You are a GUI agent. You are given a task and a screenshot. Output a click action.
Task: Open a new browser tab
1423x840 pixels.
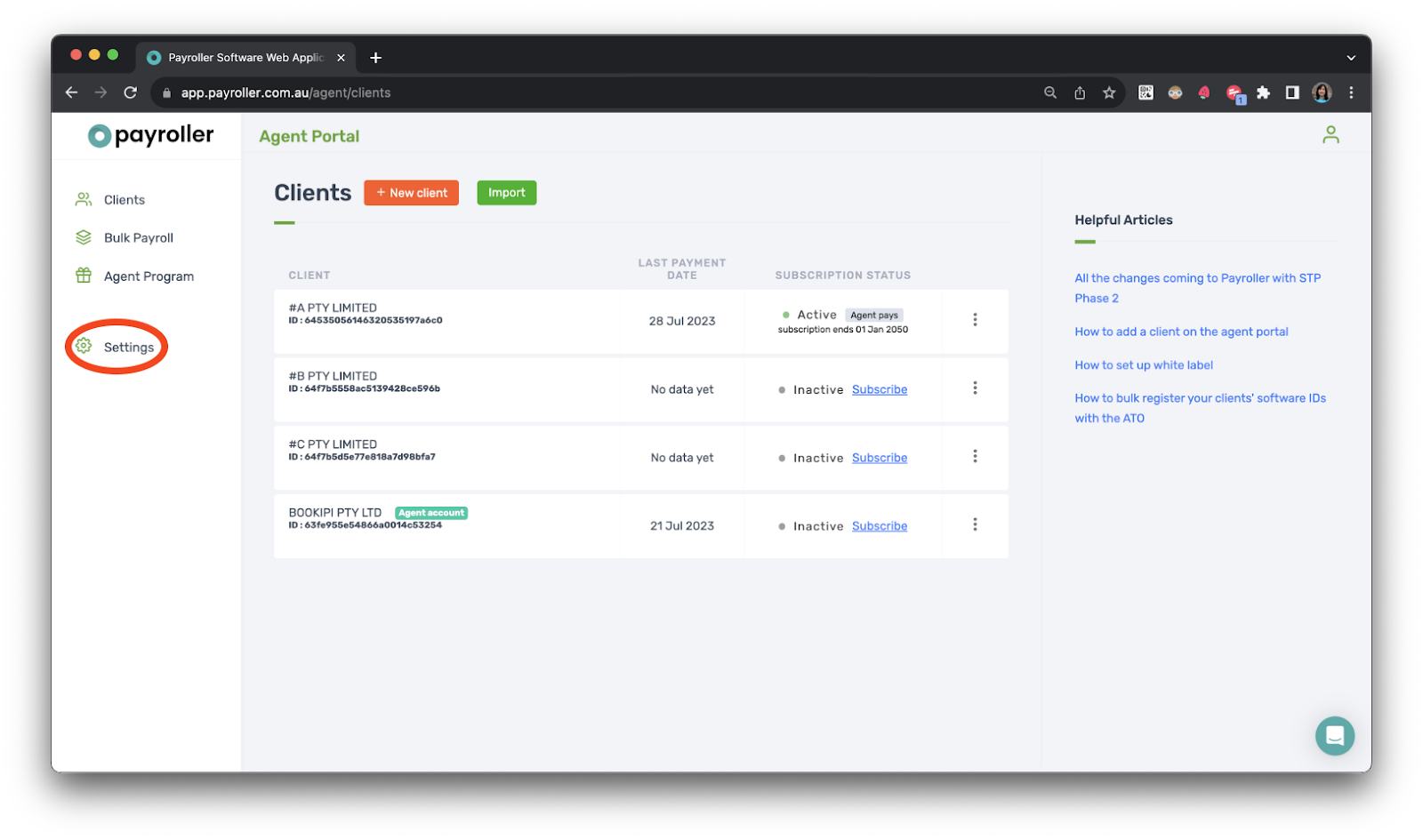pos(376,58)
